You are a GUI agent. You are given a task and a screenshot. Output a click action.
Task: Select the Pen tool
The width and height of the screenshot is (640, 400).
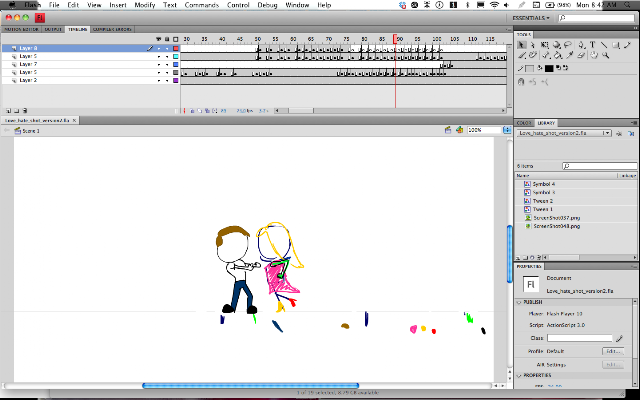(582, 45)
